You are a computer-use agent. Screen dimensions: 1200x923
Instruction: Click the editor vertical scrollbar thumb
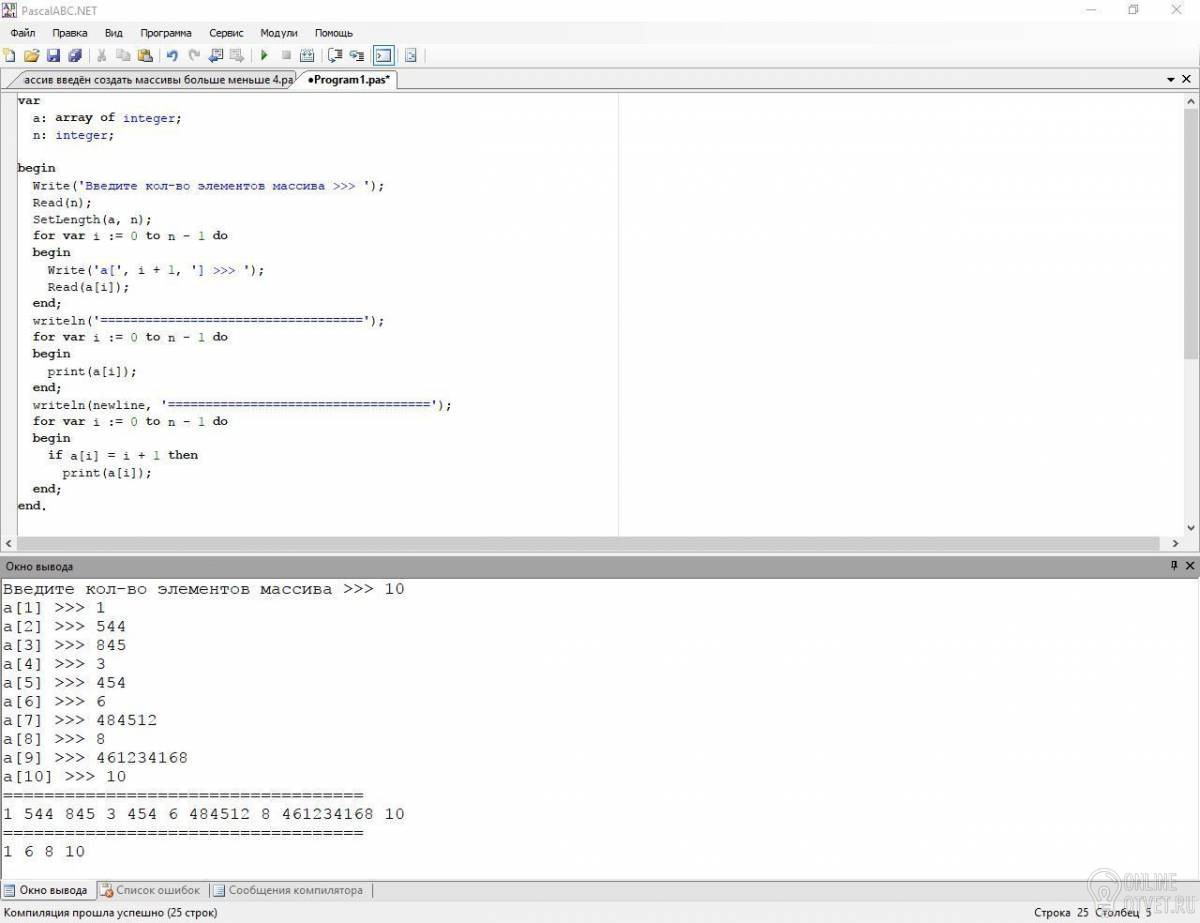(1191, 230)
